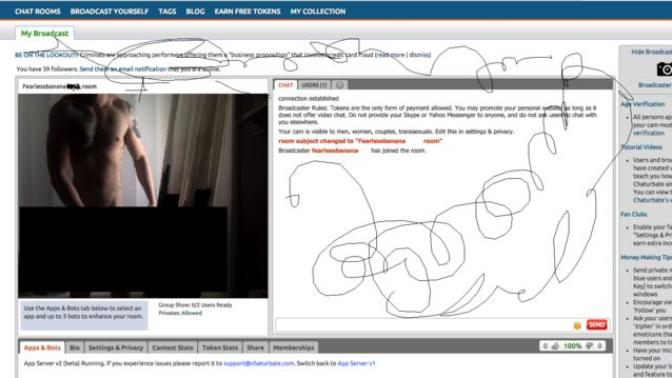Open the BROADCAST YOURSELF navigation item
The image size is (672, 378).
[x=109, y=12]
